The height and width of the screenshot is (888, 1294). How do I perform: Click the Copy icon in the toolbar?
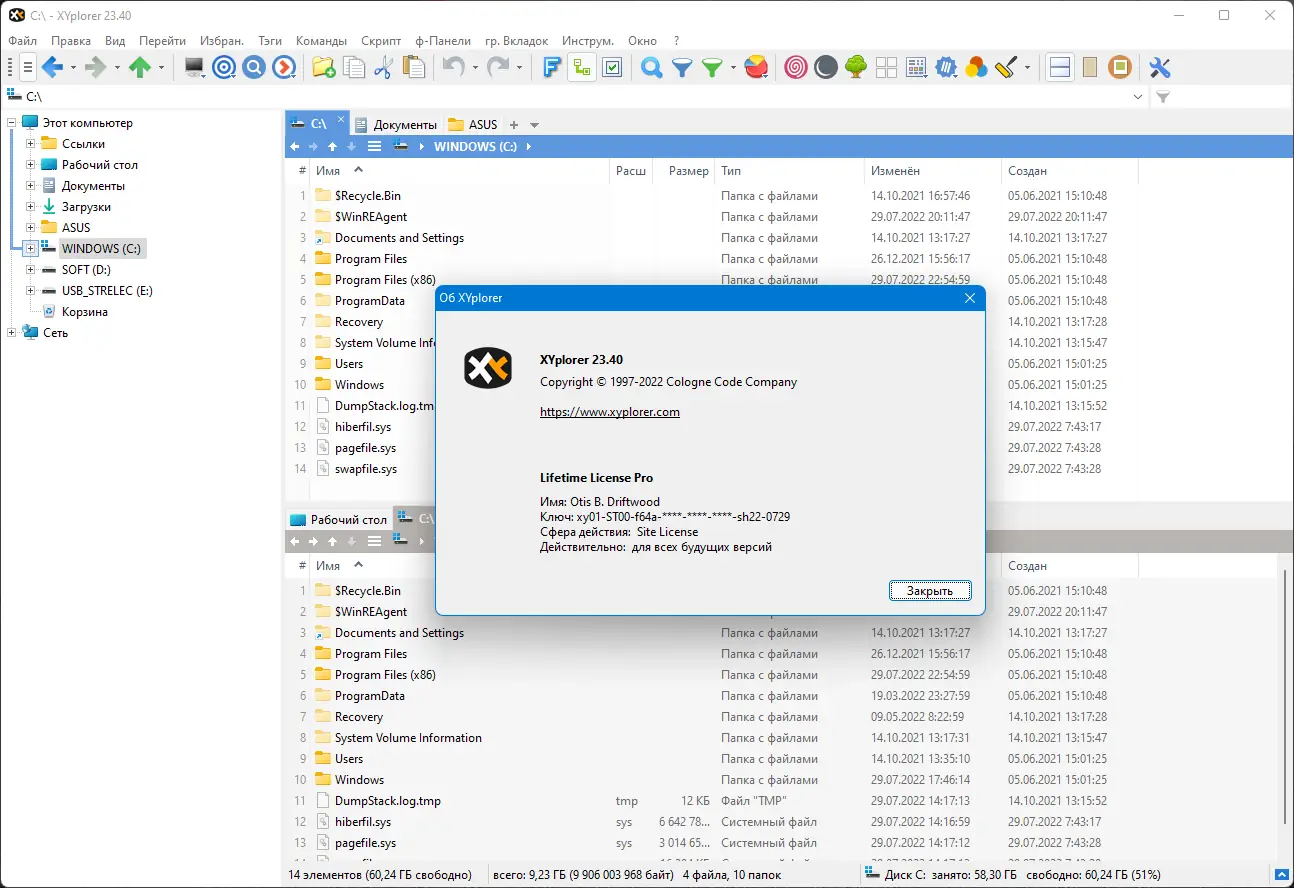click(353, 68)
